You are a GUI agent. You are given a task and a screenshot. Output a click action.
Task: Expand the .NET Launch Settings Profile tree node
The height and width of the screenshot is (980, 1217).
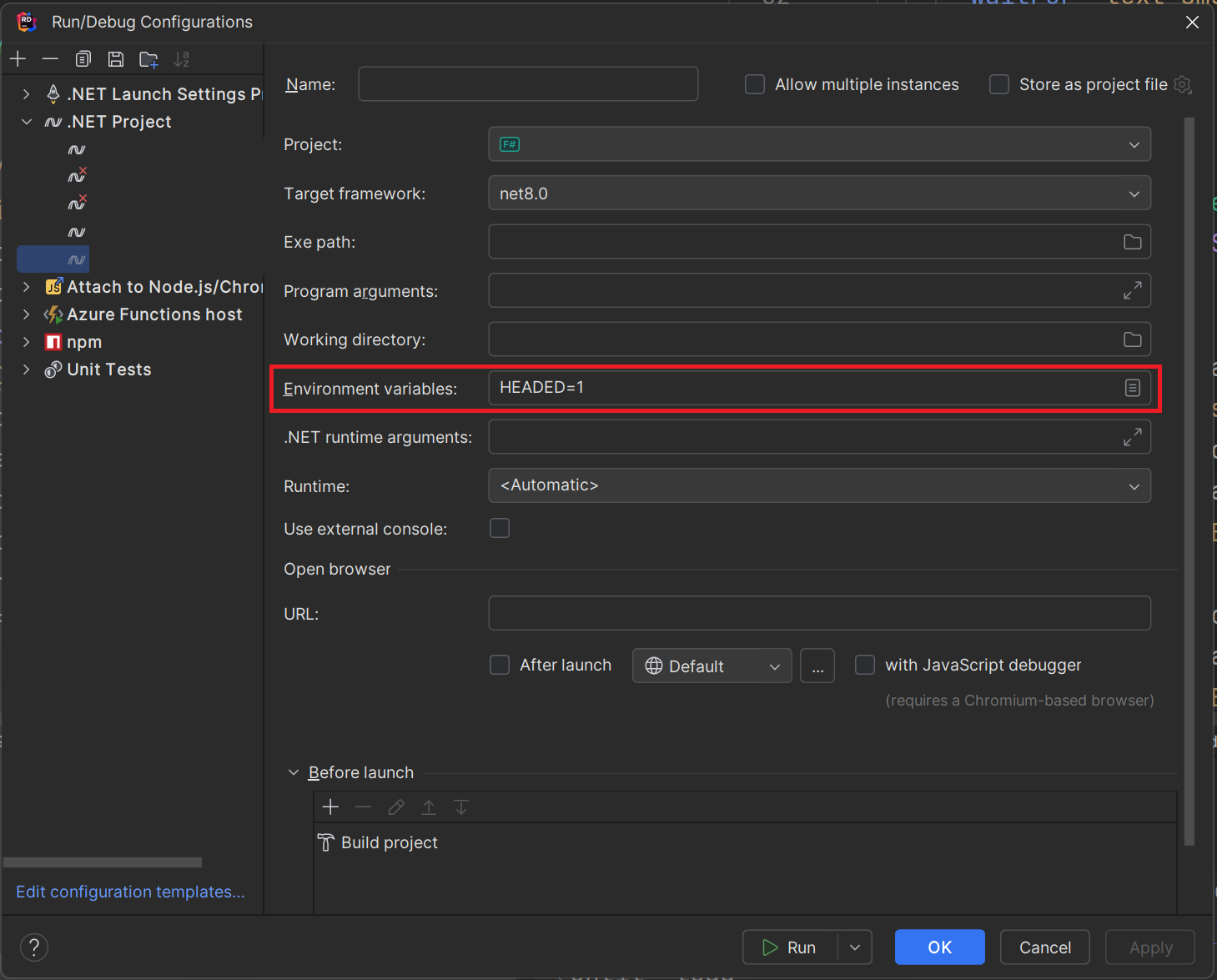[x=27, y=94]
